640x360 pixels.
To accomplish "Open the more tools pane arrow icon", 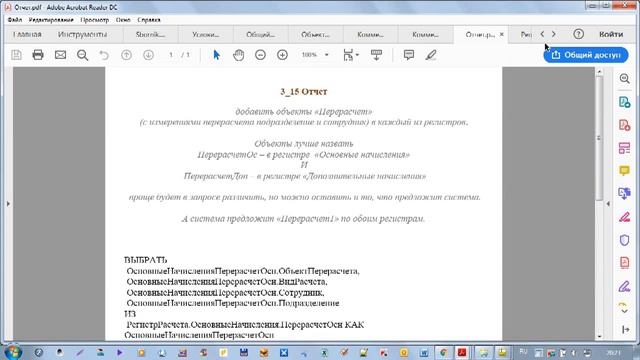I will (x=626, y=329).
